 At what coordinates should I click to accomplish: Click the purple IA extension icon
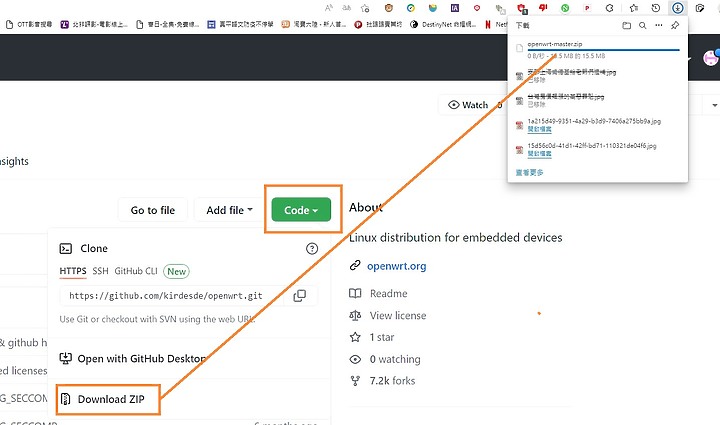455,8
